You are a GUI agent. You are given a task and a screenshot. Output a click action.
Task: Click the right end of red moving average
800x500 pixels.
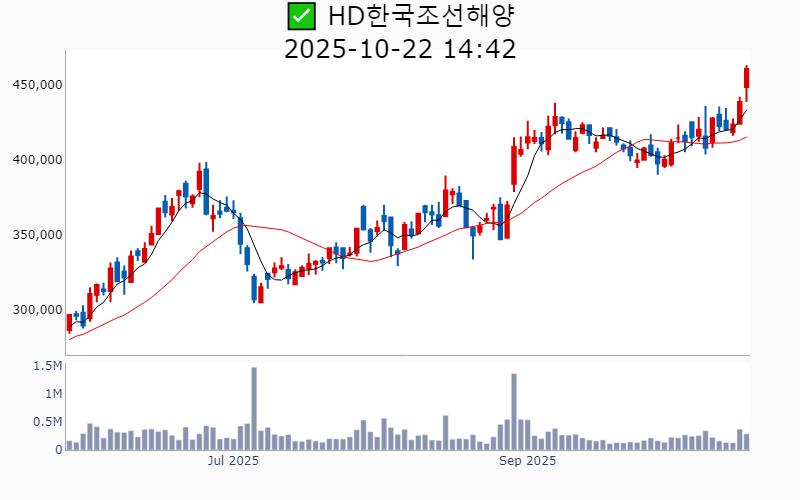point(745,137)
